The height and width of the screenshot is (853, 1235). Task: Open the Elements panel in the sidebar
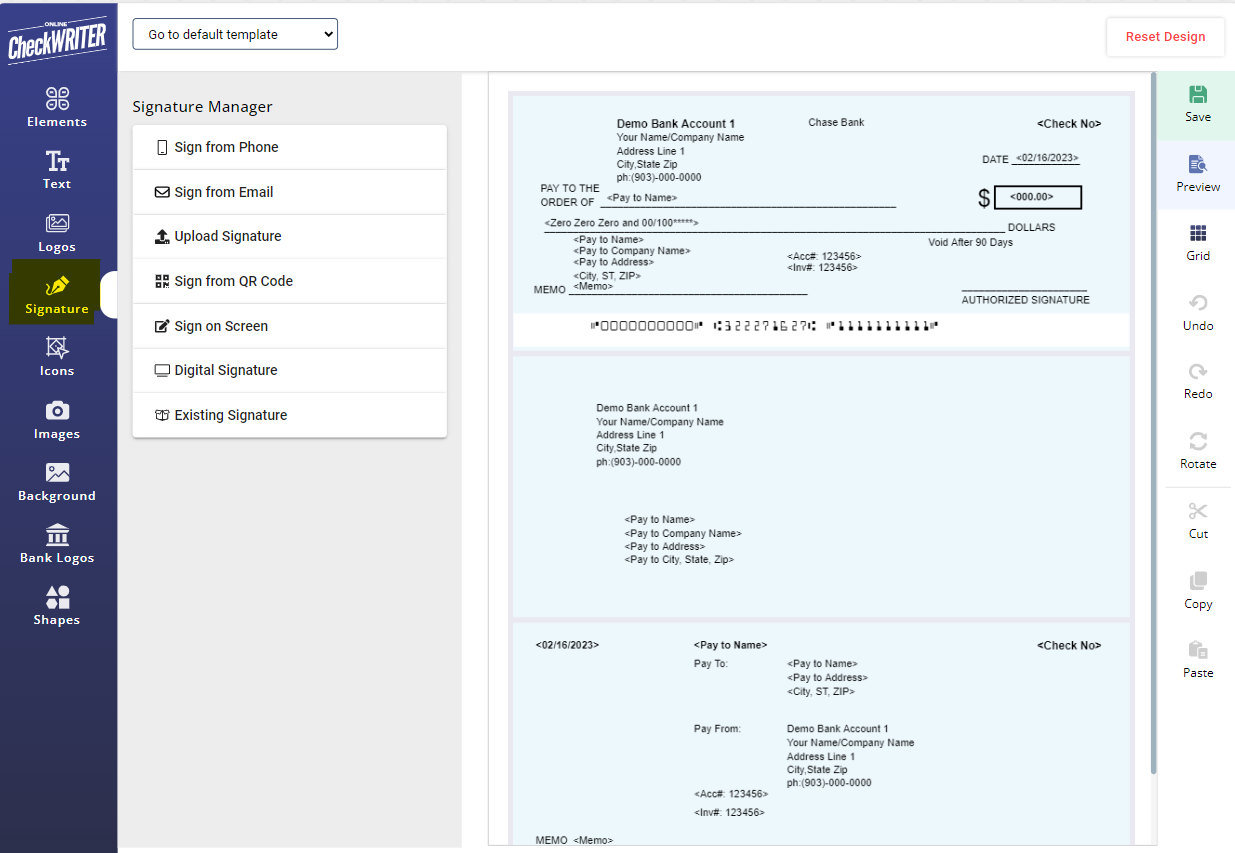pos(57,107)
